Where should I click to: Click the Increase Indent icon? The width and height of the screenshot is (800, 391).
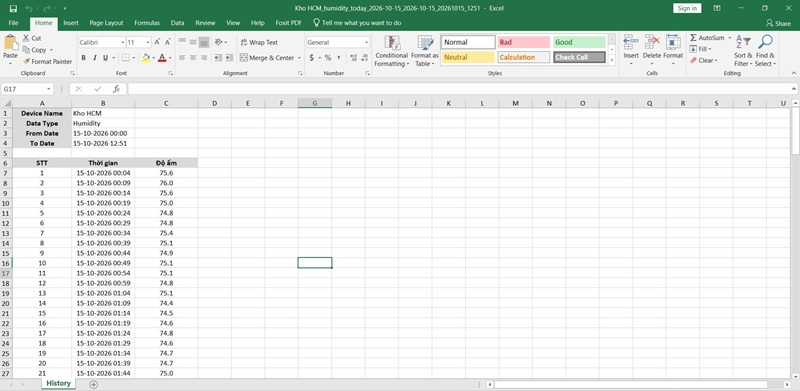pyautogui.click(x=229, y=58)
